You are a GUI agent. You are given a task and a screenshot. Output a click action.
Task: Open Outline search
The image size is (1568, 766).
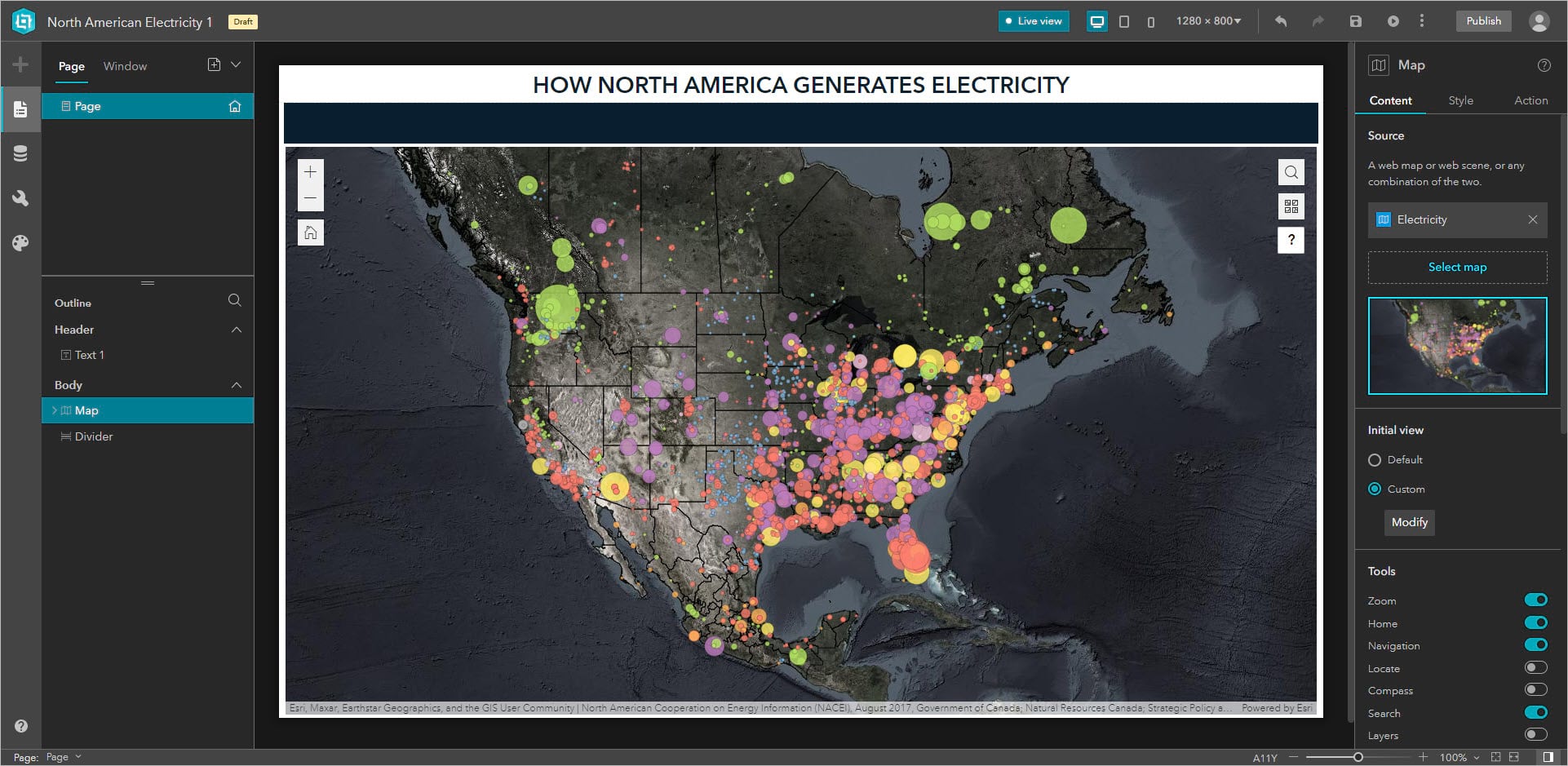click(x=234, y=300)
